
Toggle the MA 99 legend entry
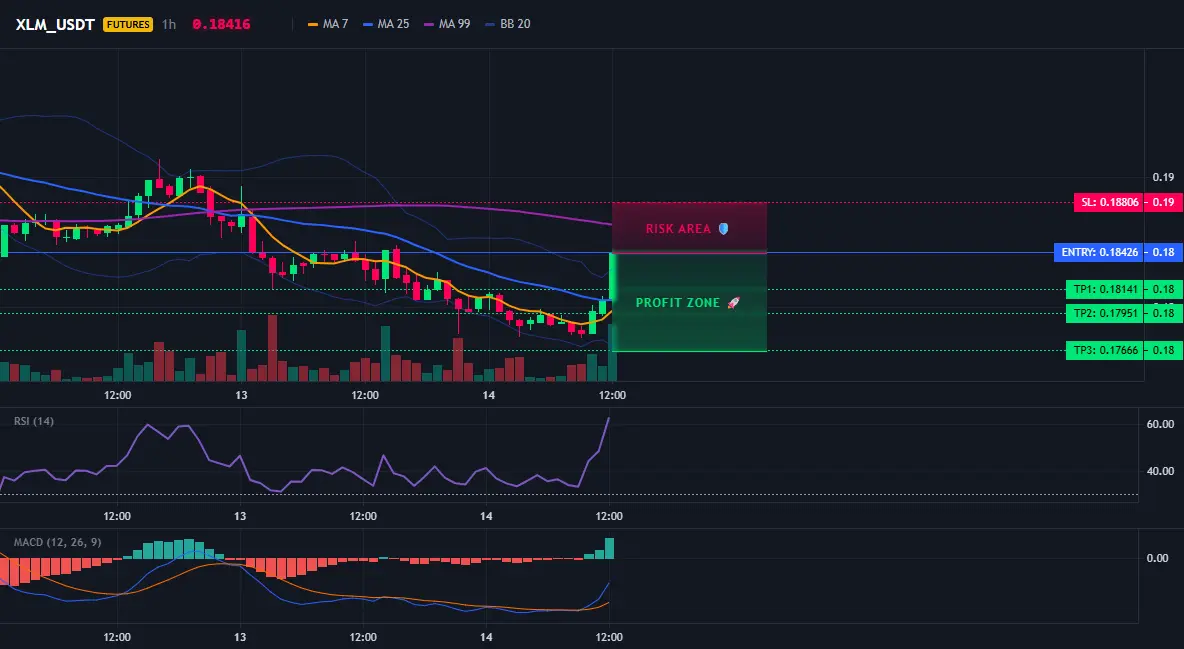[447, 24]
